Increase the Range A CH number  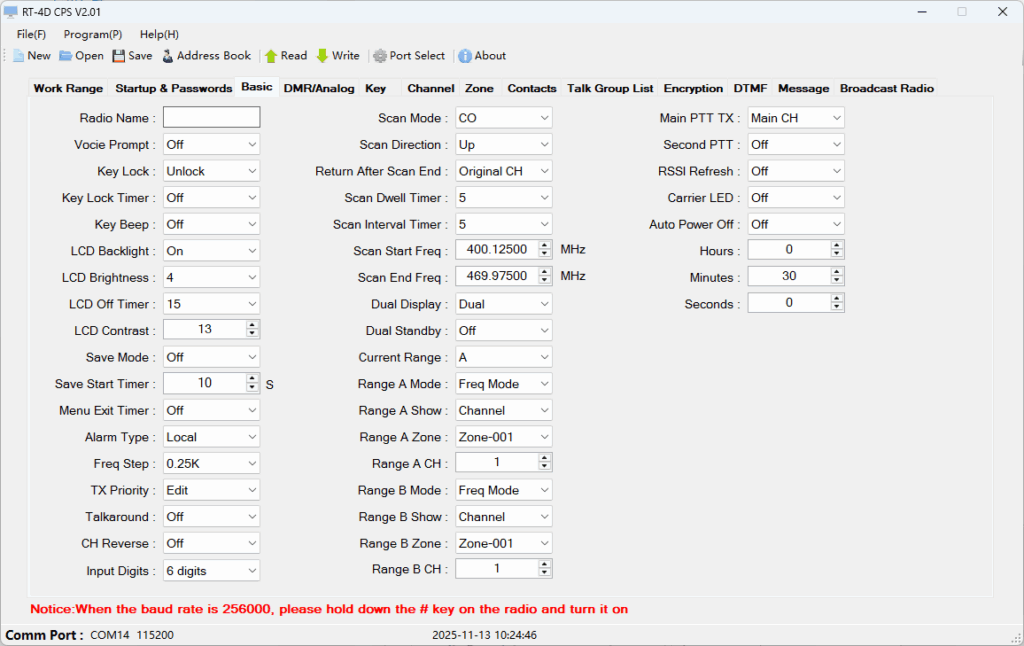543,458
